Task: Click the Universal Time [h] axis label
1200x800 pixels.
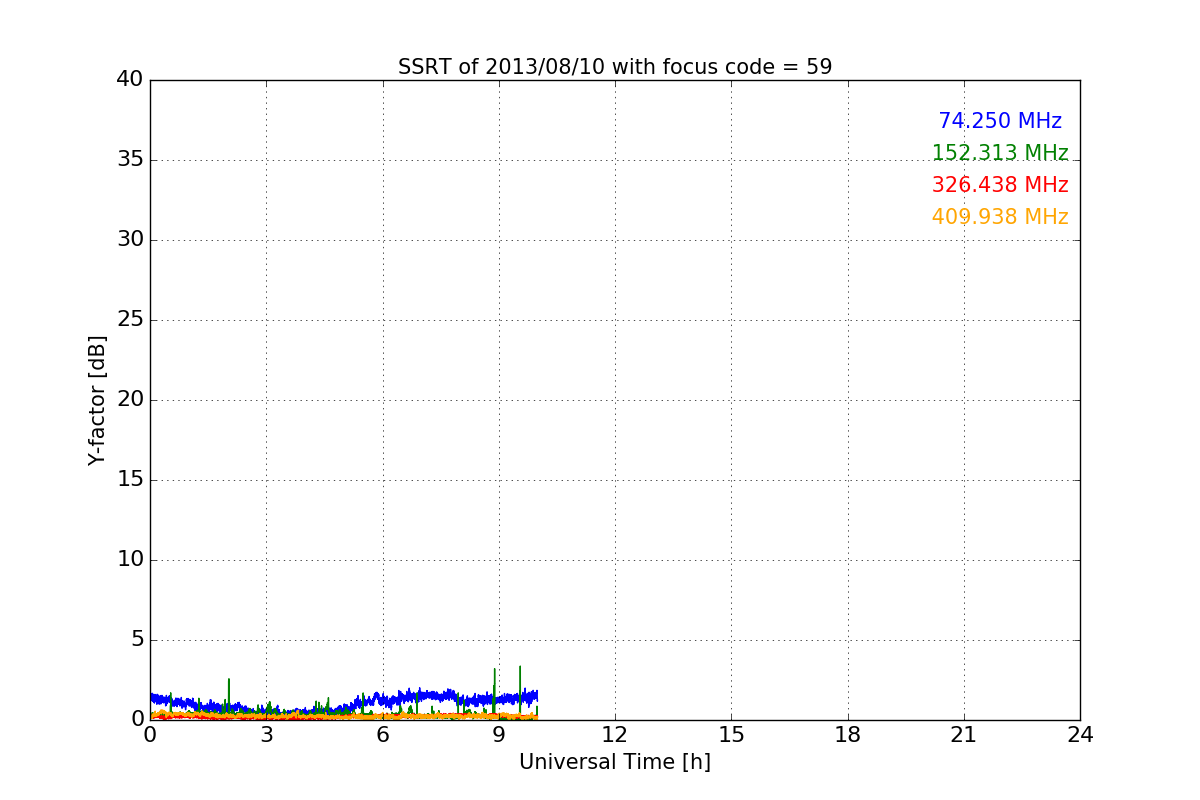Action: click(615, 762)
